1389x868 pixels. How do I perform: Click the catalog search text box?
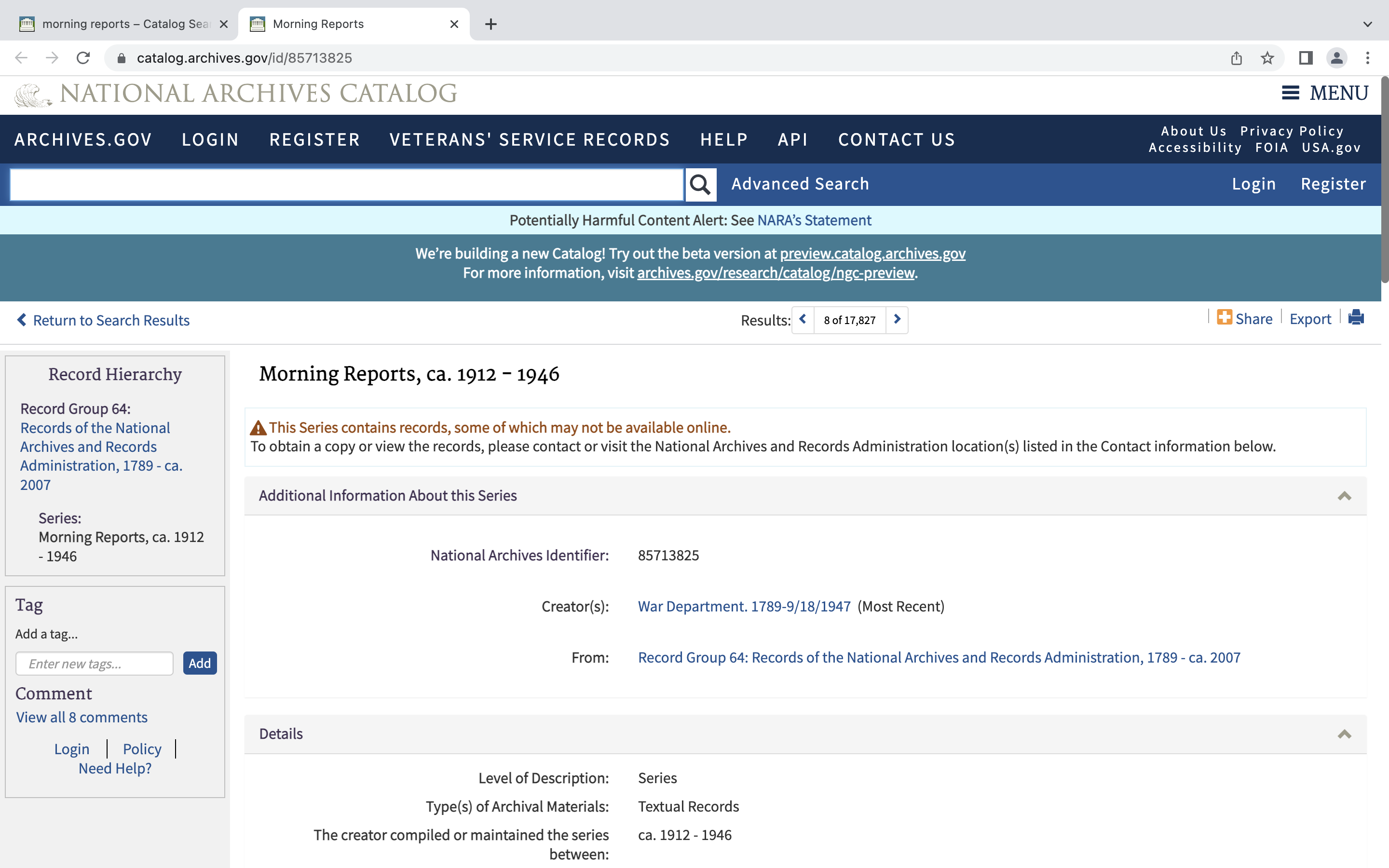347,184
